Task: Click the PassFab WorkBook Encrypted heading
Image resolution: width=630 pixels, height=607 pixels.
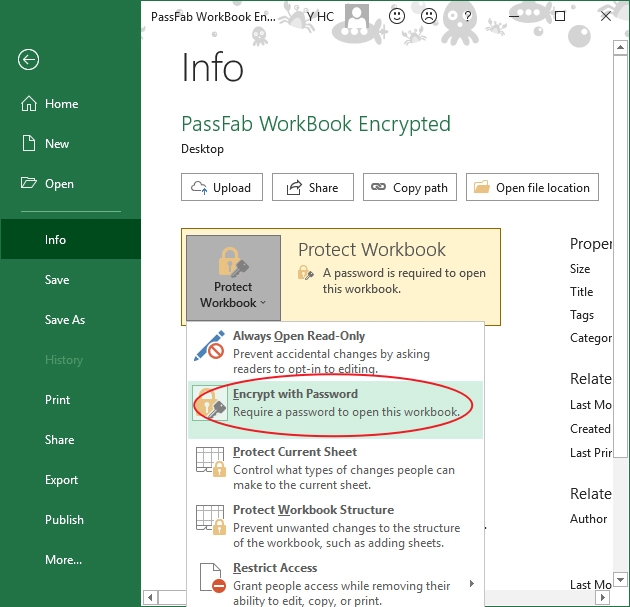Action: click(316, 124)
